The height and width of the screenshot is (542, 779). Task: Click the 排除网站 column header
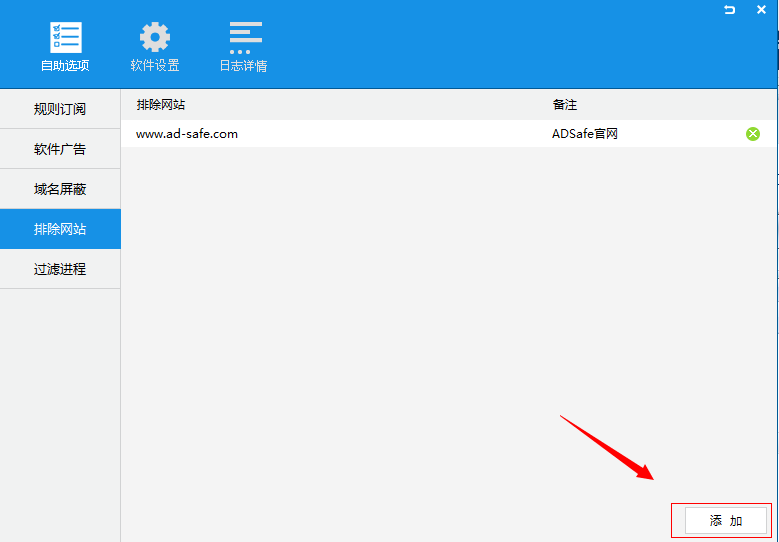(160, 105)
